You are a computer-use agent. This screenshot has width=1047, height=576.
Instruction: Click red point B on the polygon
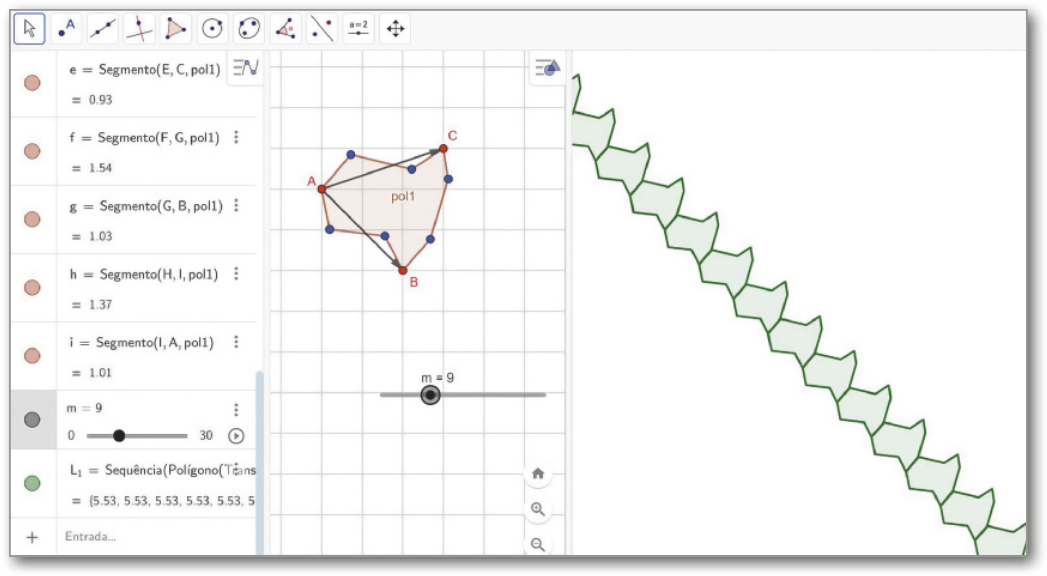click(403, 270)
